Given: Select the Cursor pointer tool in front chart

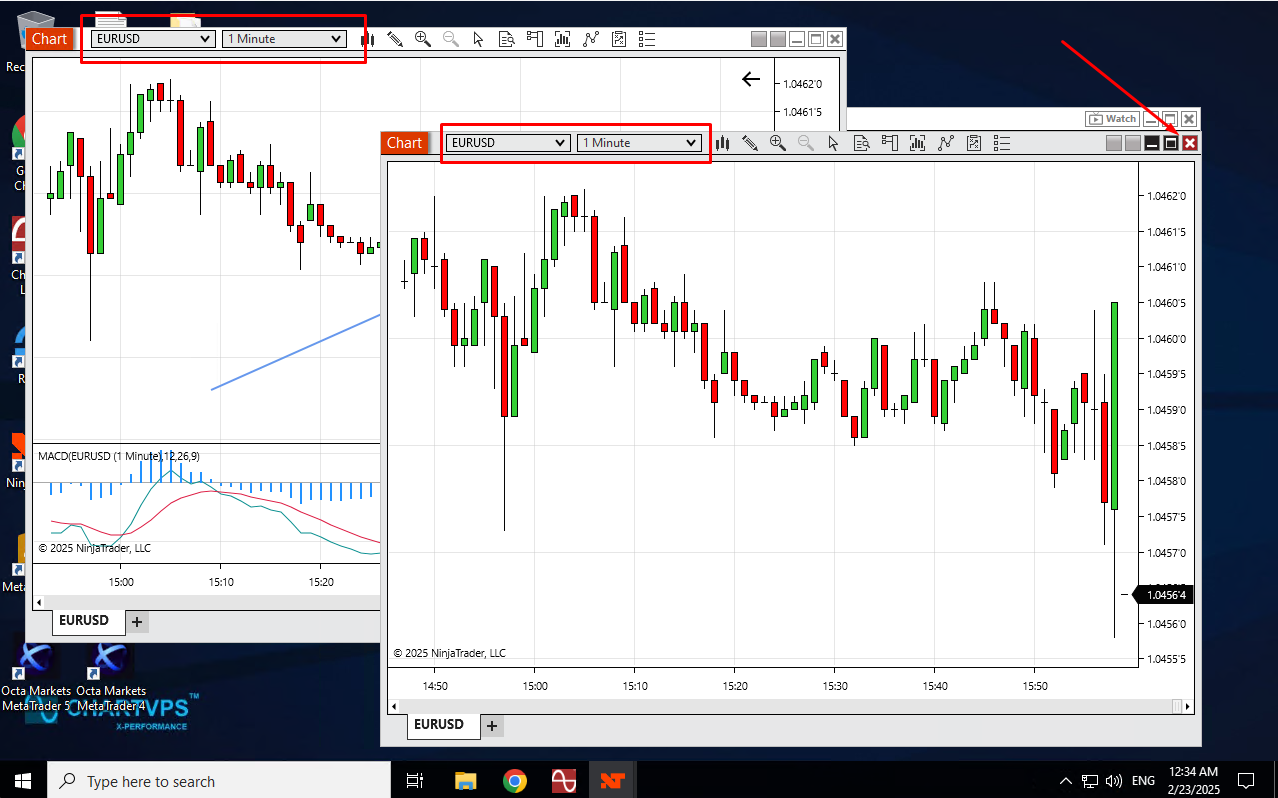Looking at the screenshot, I should pyautogui.click(x=833, y=143).
